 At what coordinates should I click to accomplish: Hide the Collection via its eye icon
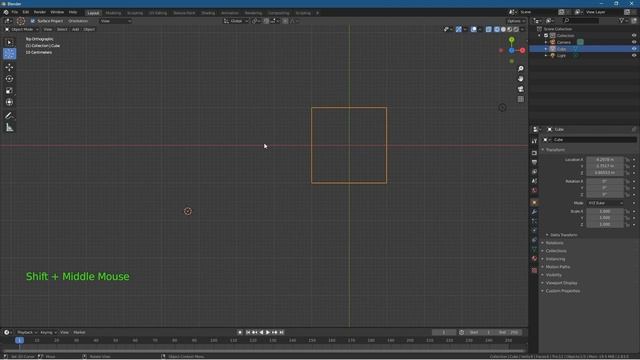(634, 36)
